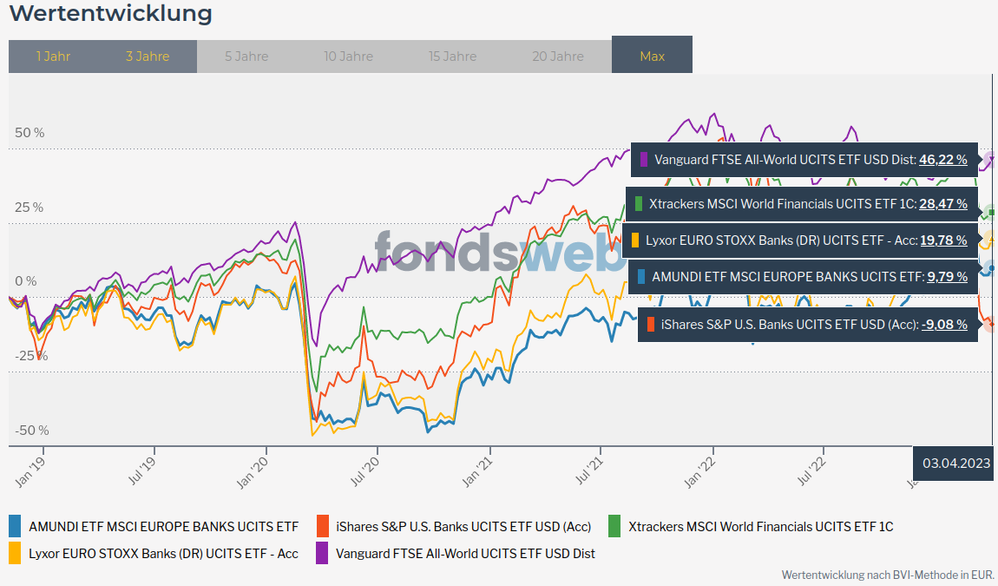Toggle yellow Lyxor EURO STOXX legend swatch
998x586 pixels.
coord(15,552)
